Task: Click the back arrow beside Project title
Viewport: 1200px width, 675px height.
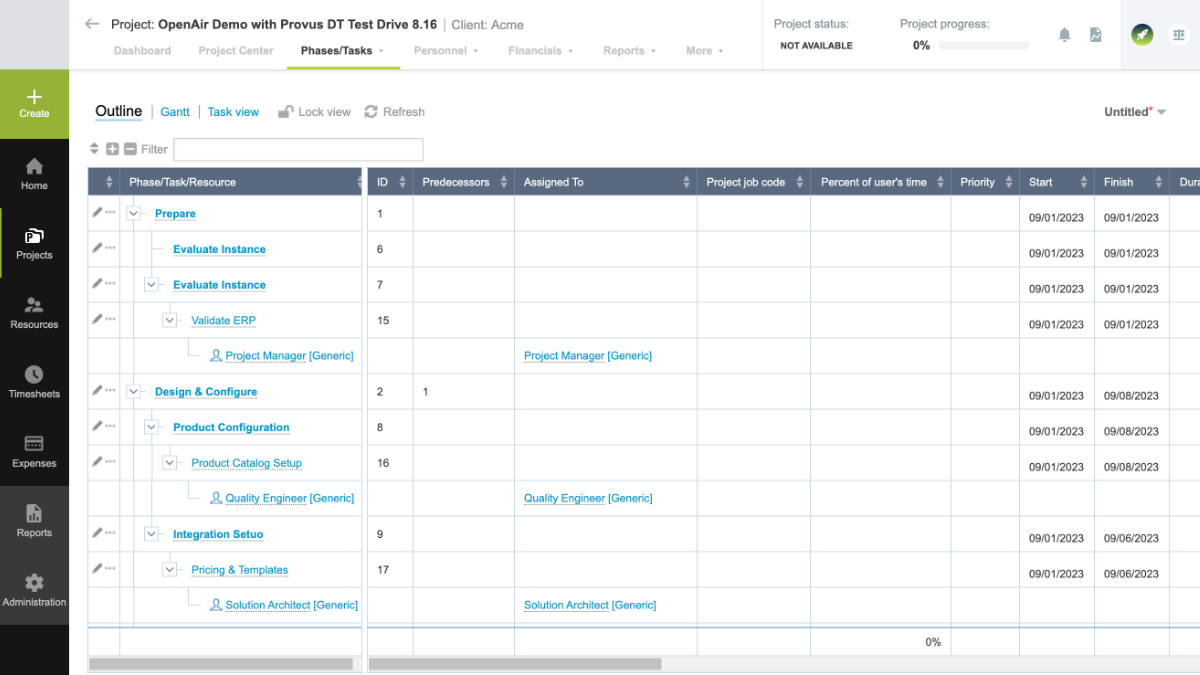Action: [92, 24]
